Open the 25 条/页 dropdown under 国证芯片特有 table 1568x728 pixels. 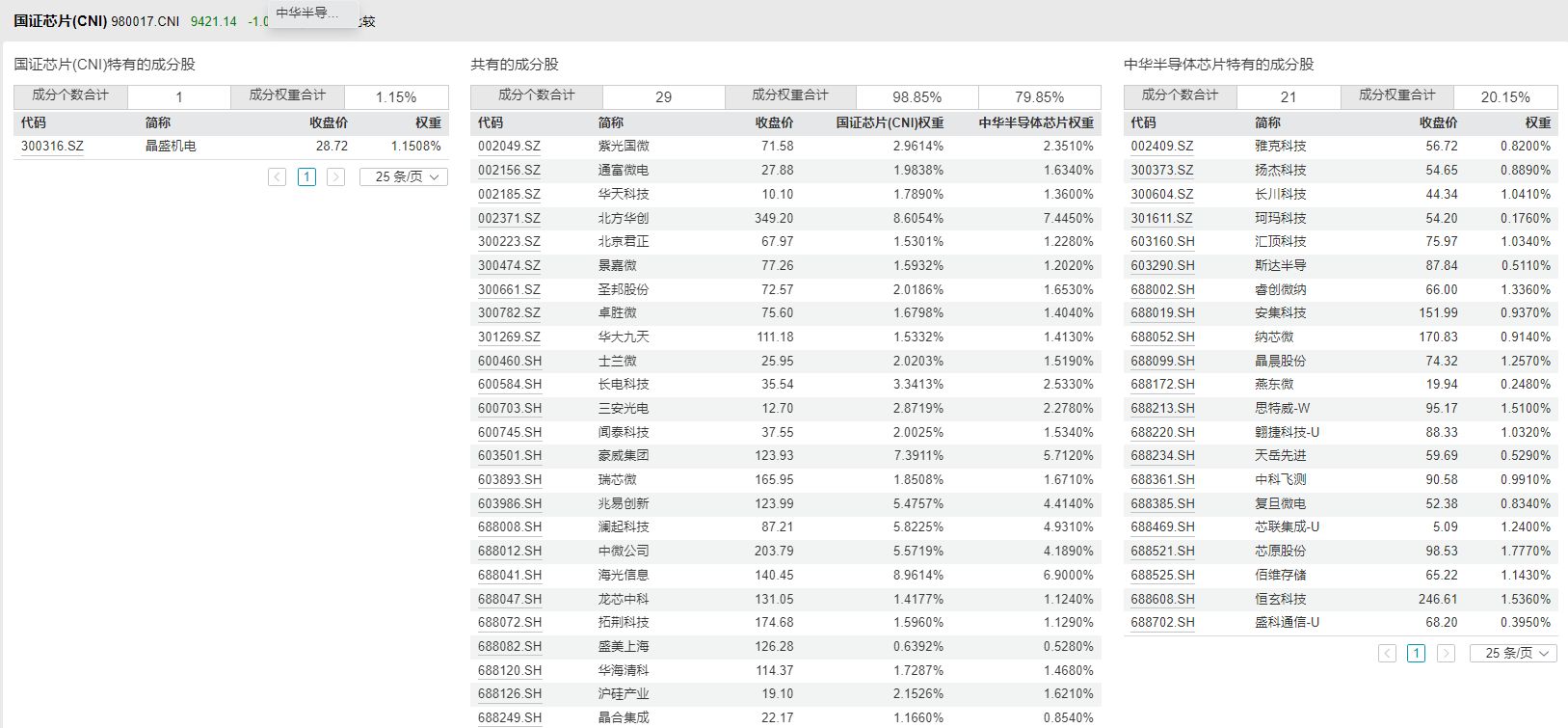404,177
